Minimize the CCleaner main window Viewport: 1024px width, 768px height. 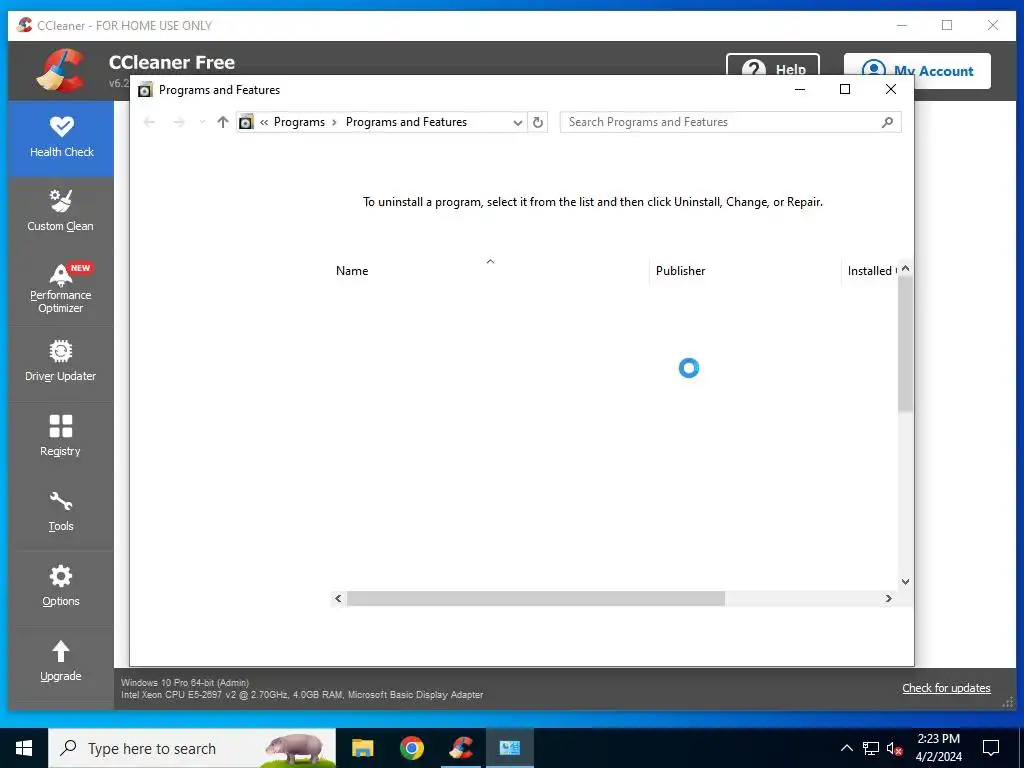(902, 25)
